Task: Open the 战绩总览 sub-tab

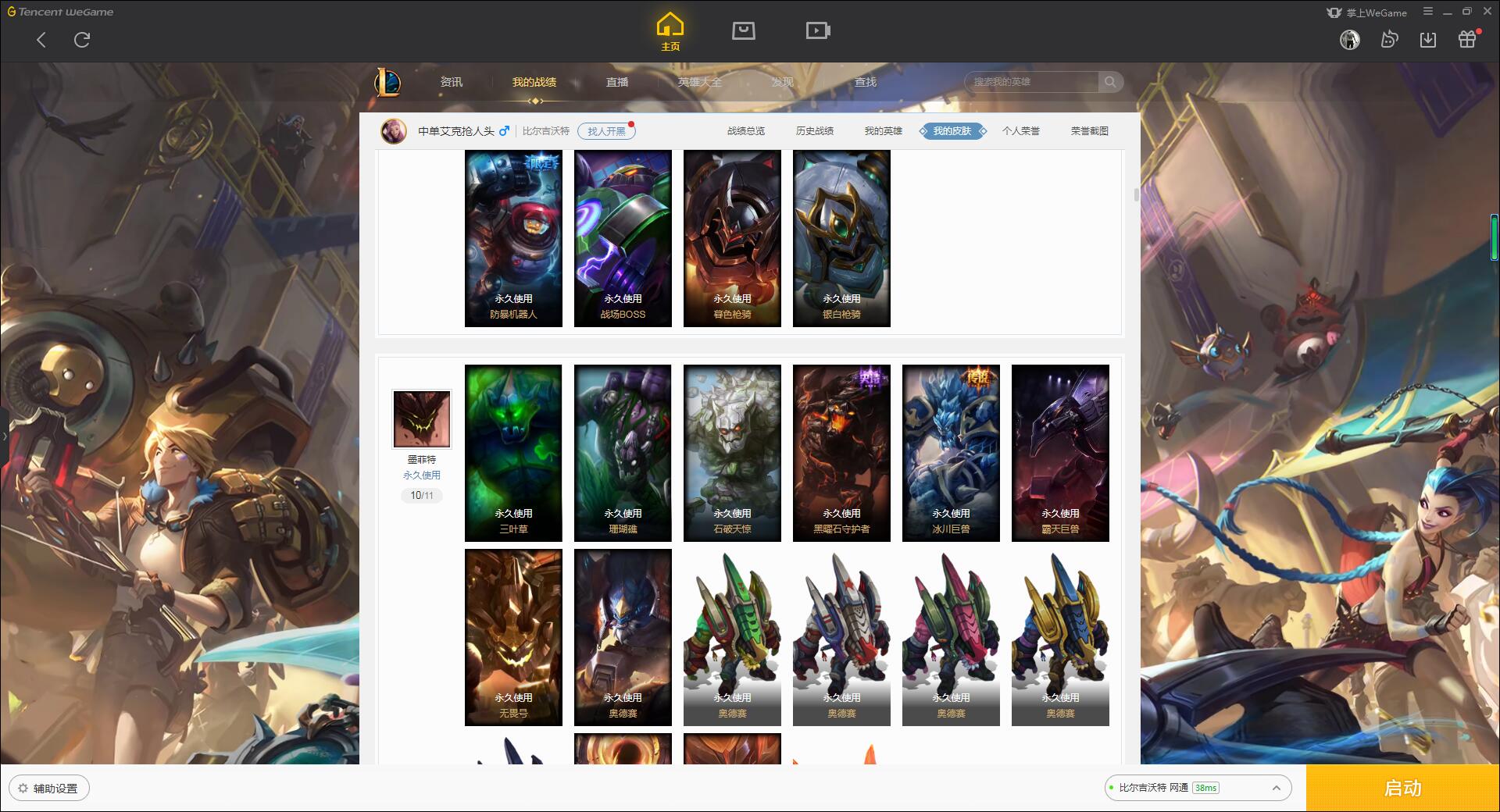Action: coord(746,131)
